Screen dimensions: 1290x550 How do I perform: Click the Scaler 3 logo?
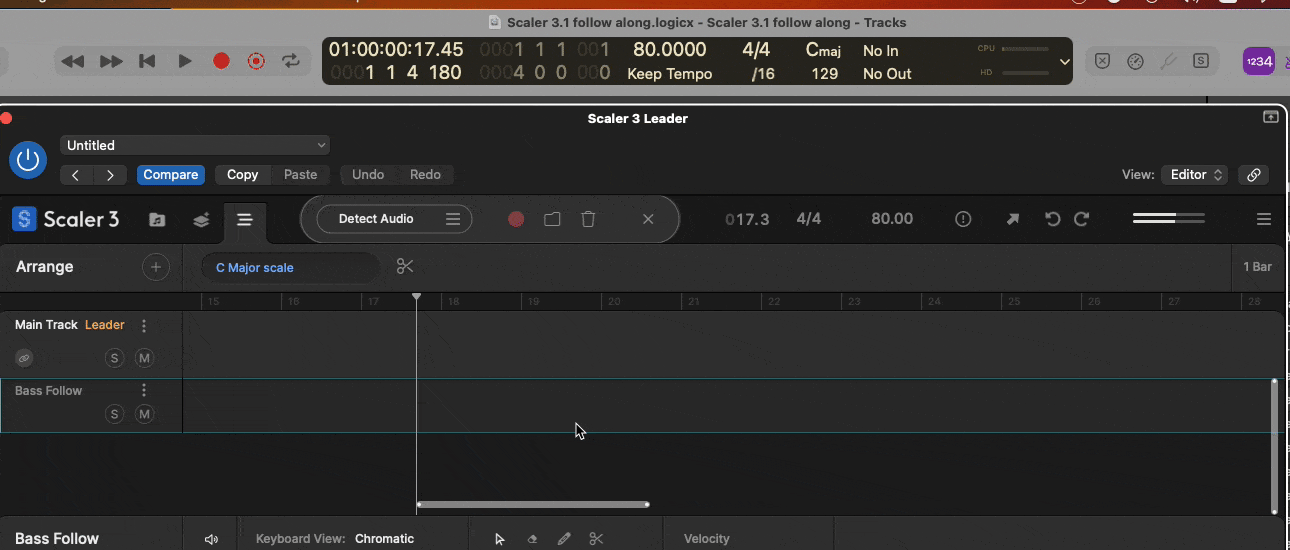[x=66, y=219]
